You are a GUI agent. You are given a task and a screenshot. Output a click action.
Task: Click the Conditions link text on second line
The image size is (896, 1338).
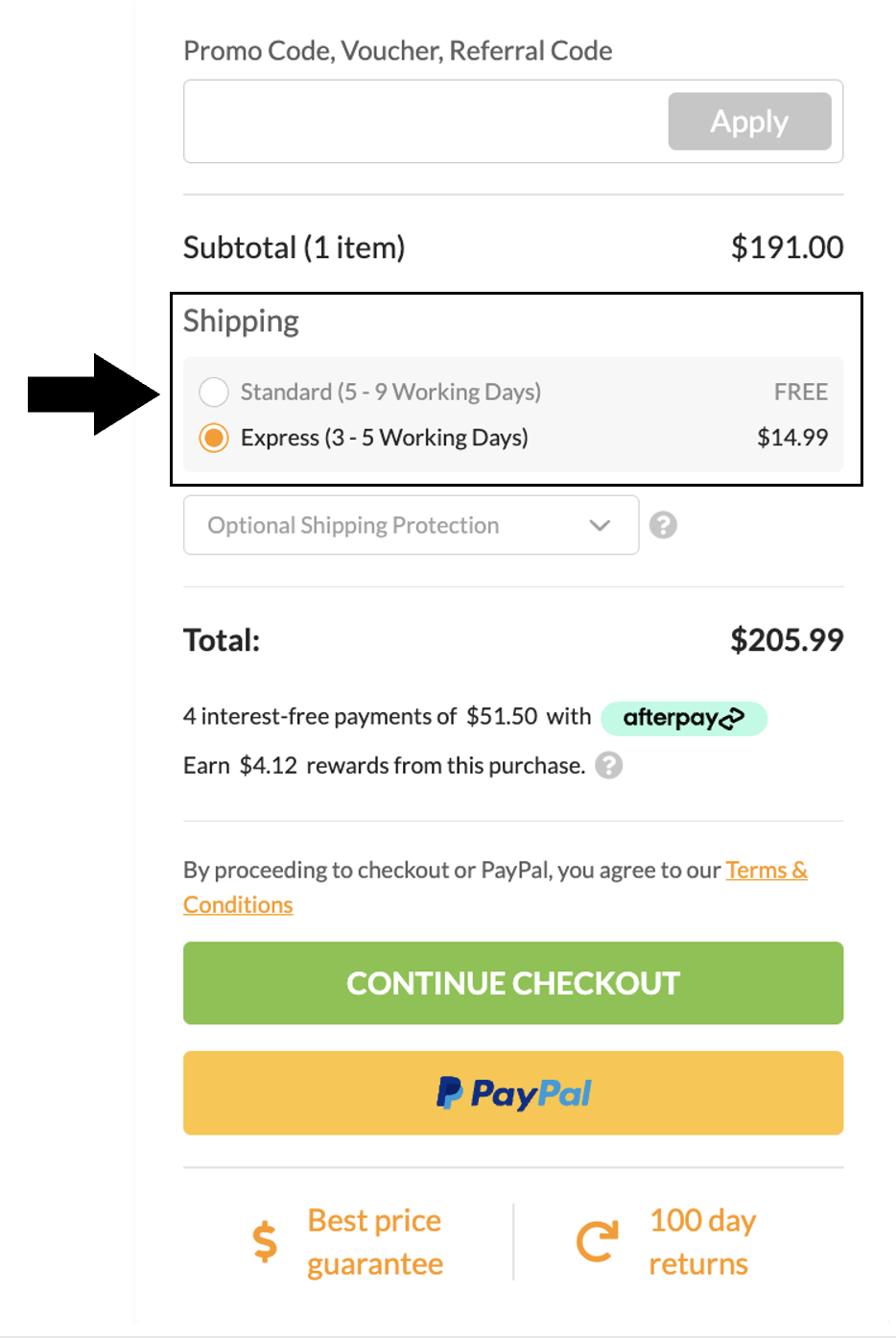(x=238, y=905)
